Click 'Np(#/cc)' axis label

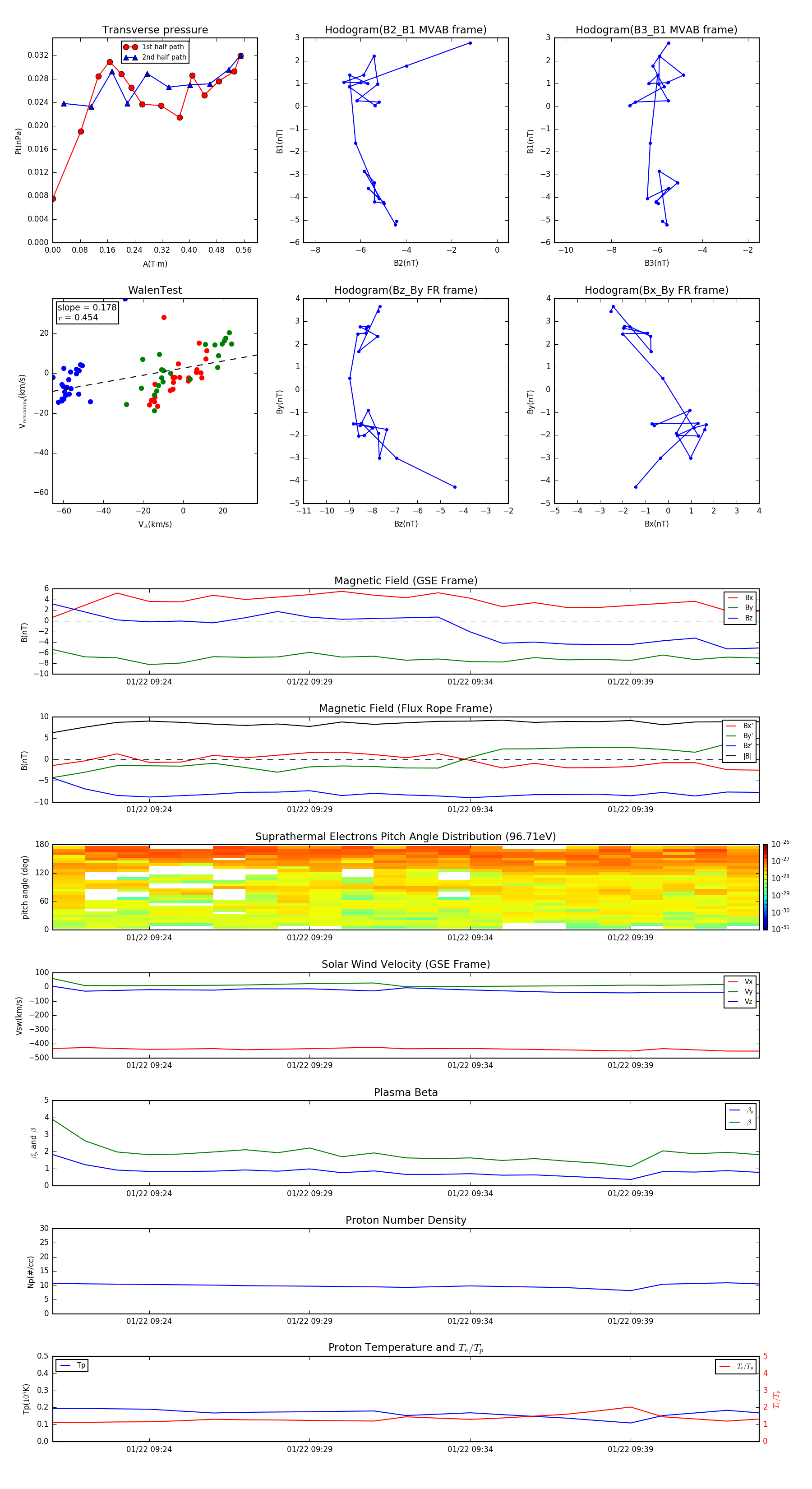pos(31,1272)
